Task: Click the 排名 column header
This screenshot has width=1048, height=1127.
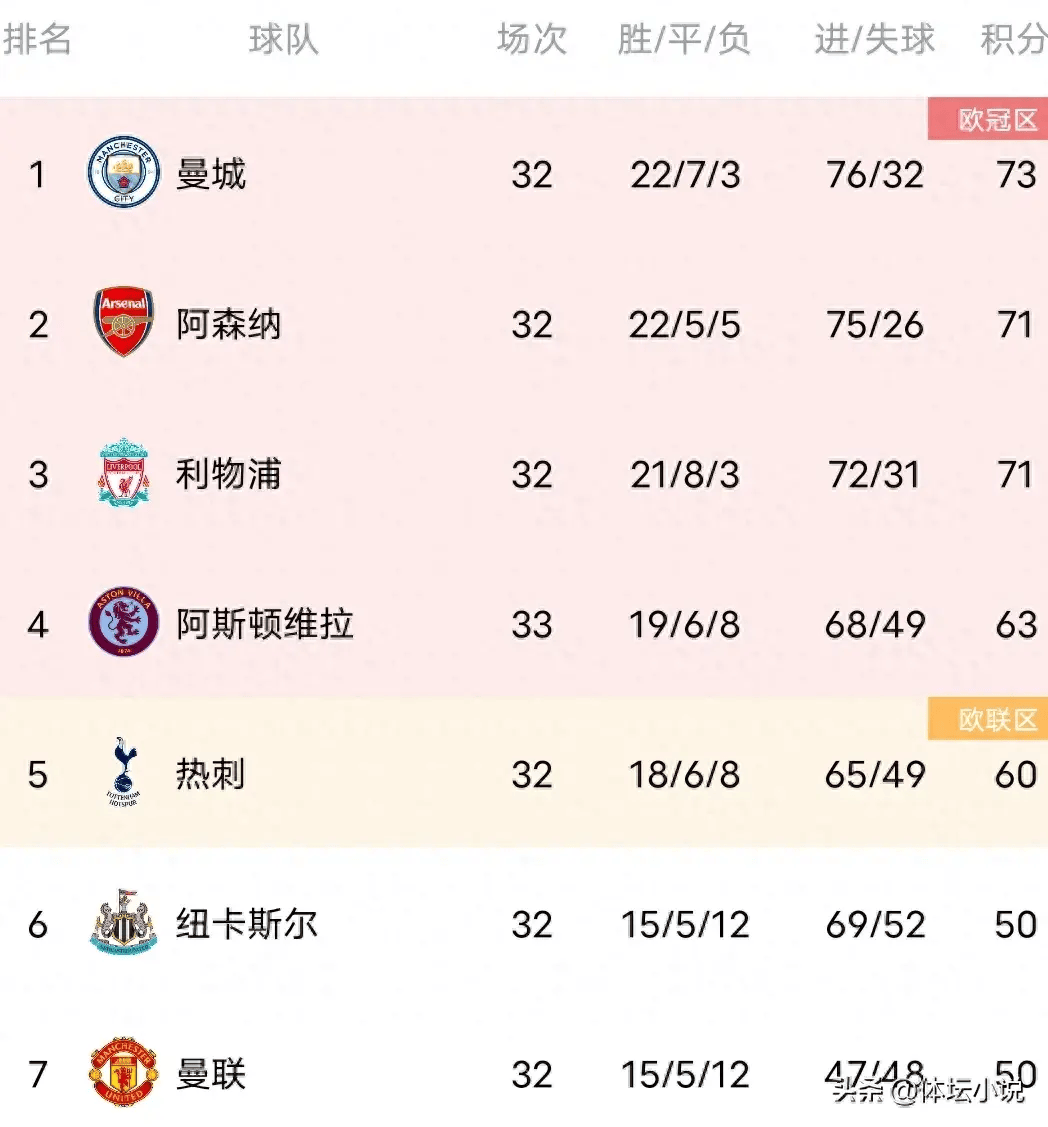Action: point(37,39)
